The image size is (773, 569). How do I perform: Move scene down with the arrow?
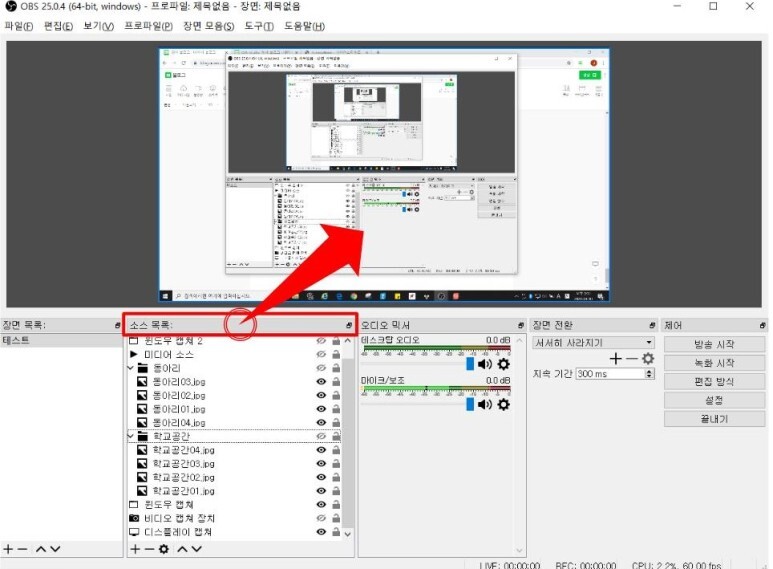pyautogui.click(x=55, y=549)
